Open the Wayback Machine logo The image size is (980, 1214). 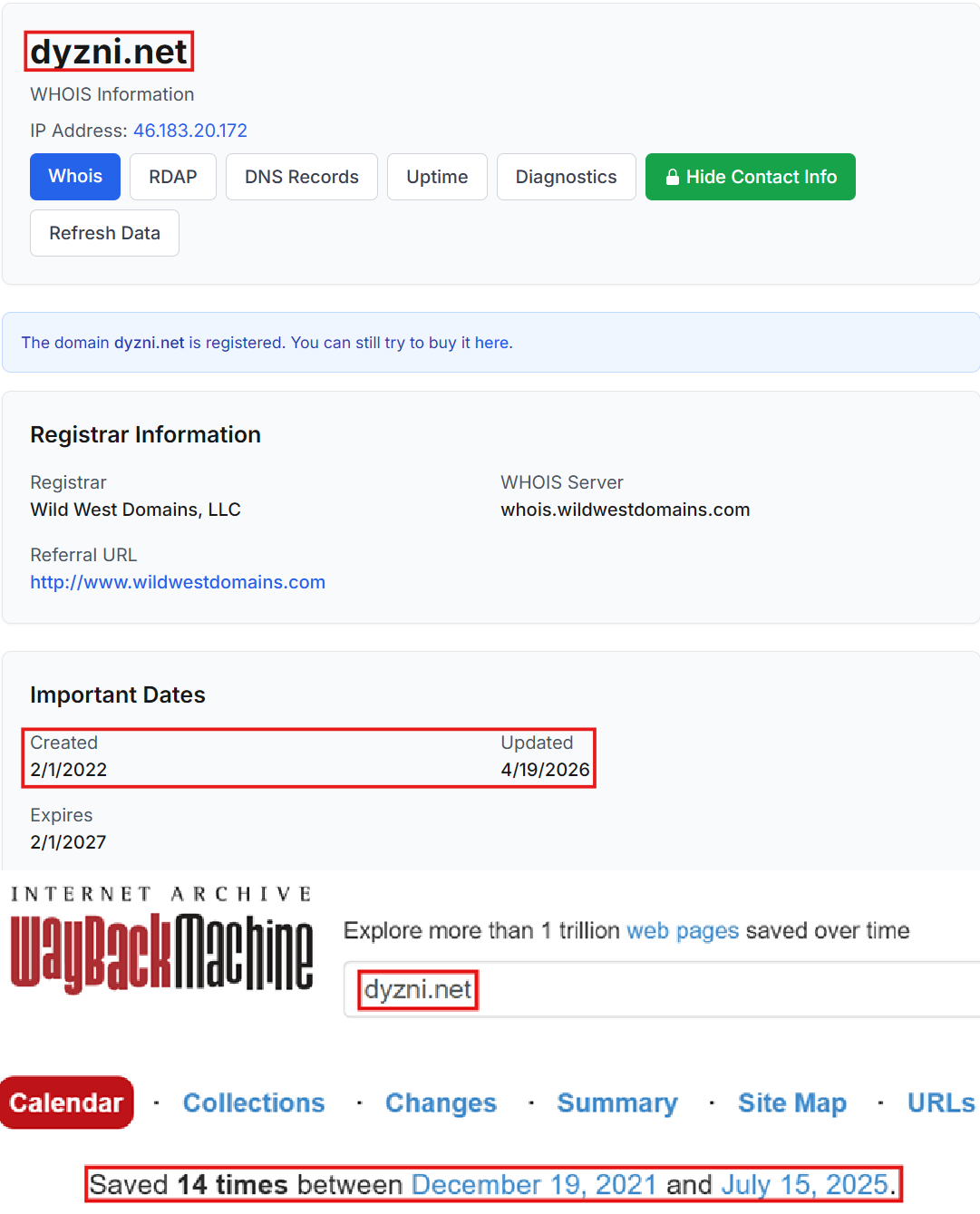161,940
